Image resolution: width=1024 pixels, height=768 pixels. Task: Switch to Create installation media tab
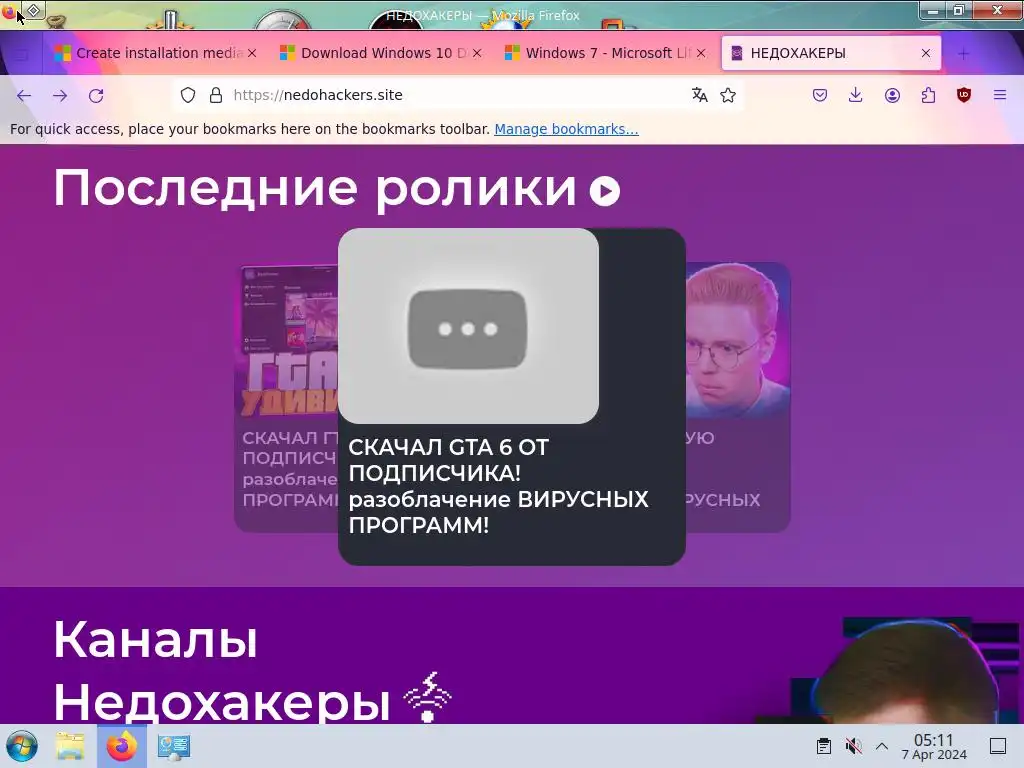tap(153, 53)
